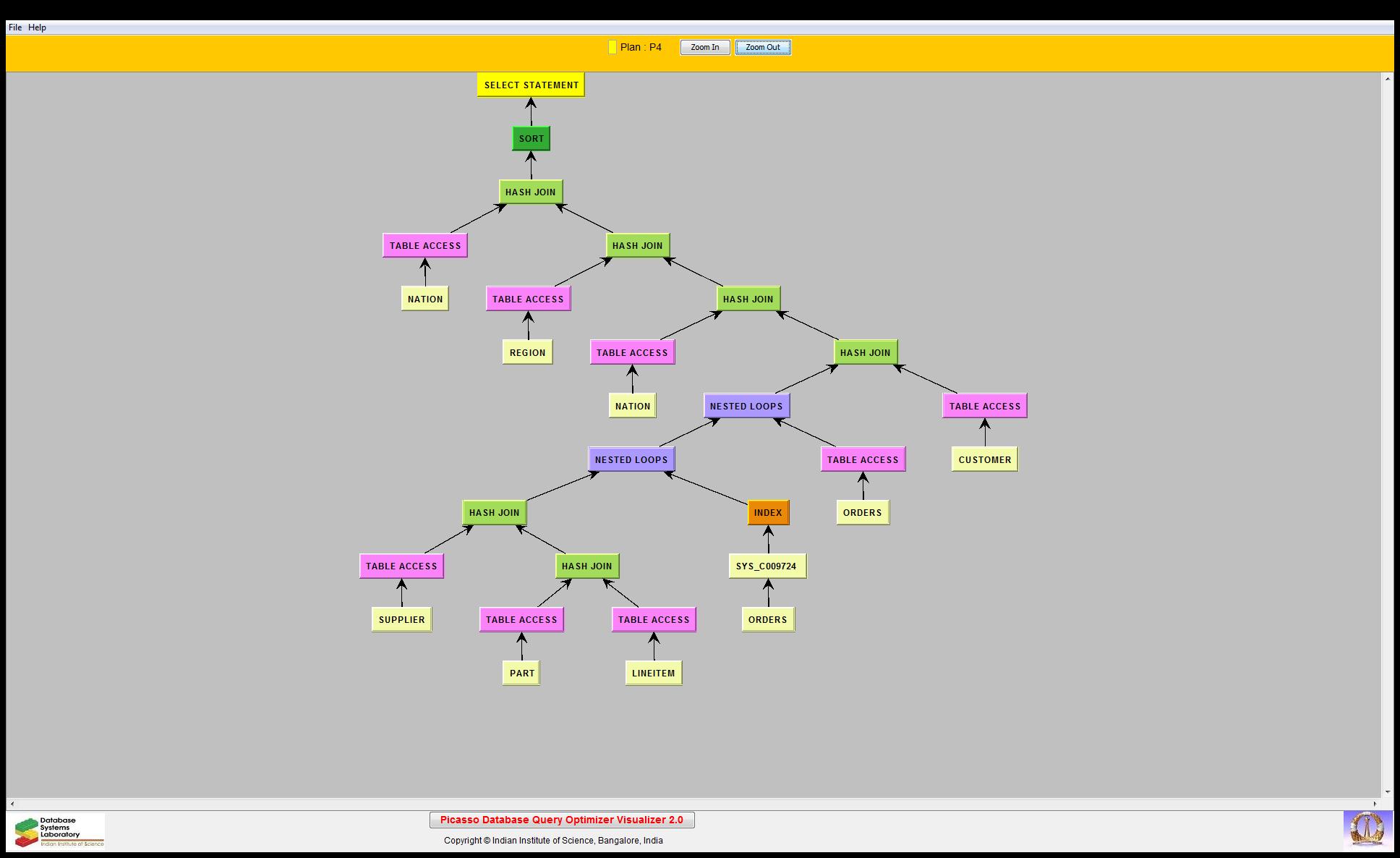The width and height of the screenshot is (1400, 858).
Task: Click the CUSTOMER table node
Action: tap(984, 459)
